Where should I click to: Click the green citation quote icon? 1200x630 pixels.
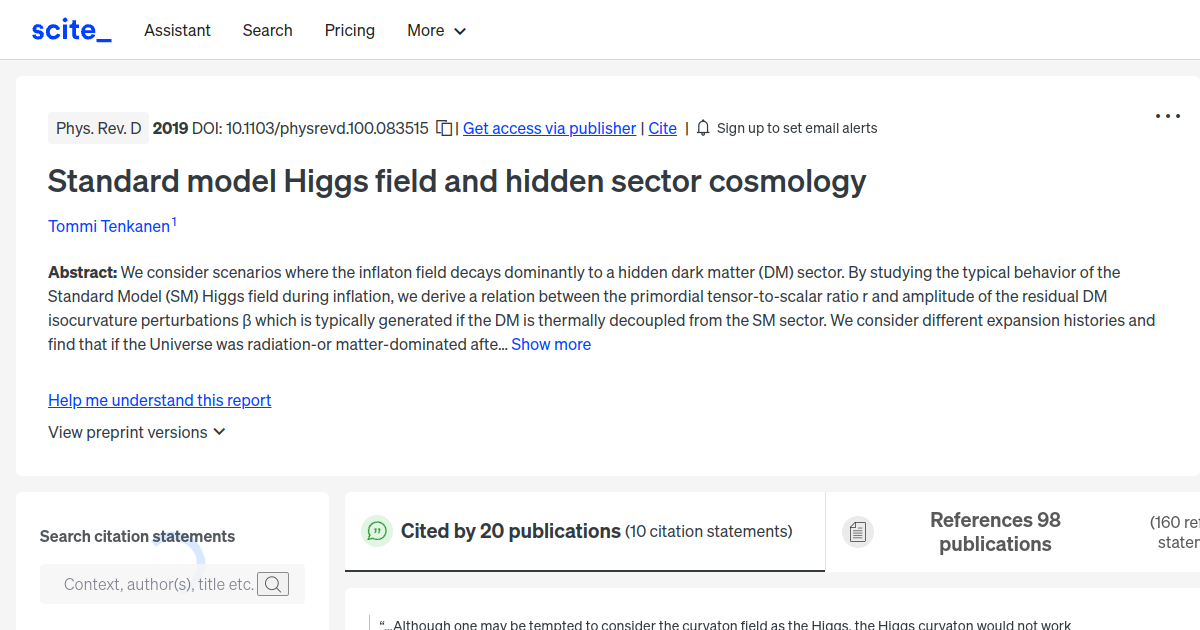[376, 531]
